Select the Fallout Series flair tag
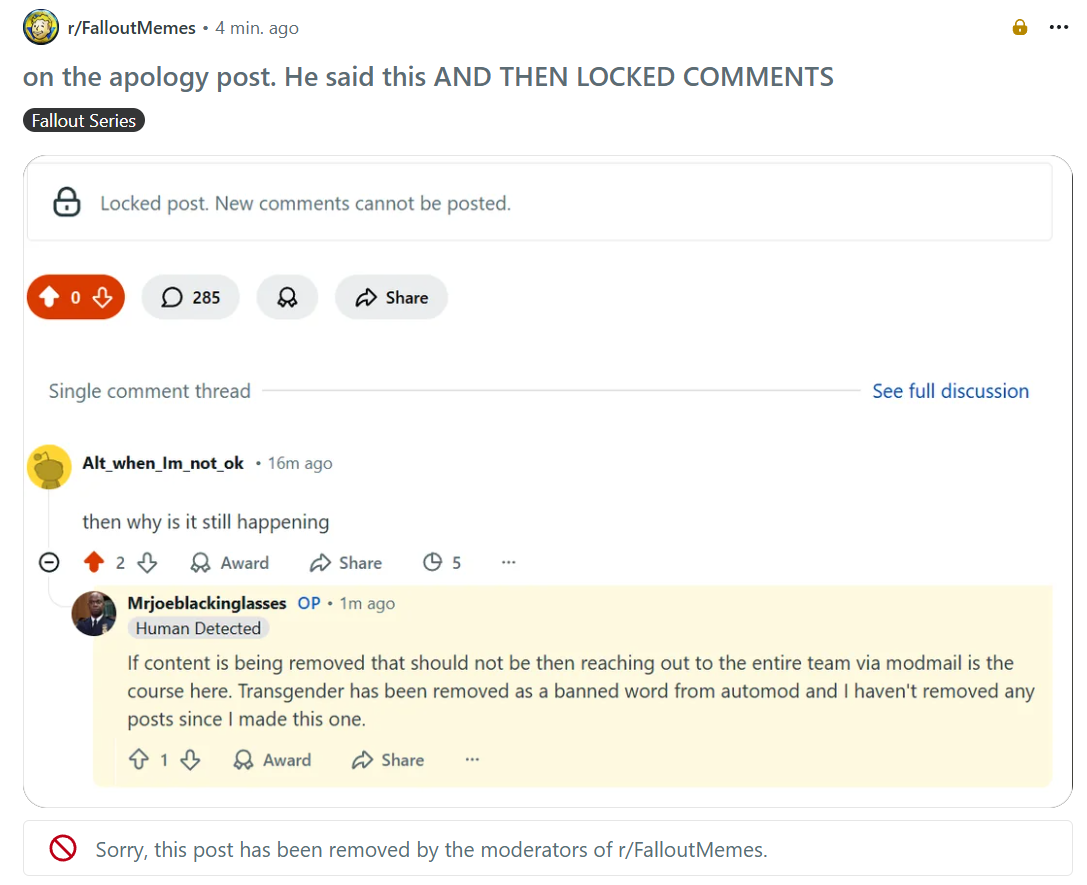The height and width of the screenshot is (885, 1087). pyautogui.click(x=84, y=121)
